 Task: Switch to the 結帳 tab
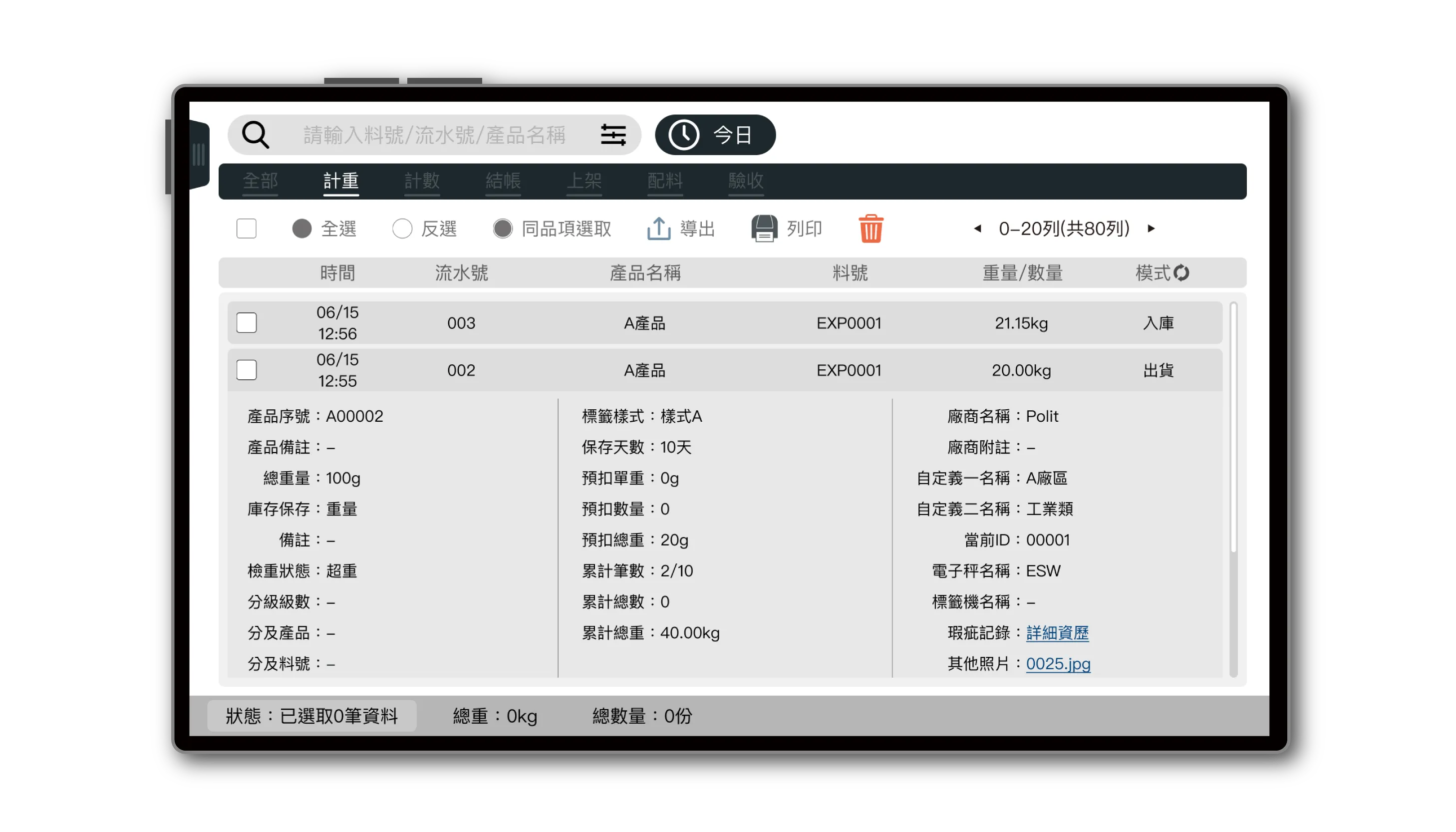click(x=504, y=181)
